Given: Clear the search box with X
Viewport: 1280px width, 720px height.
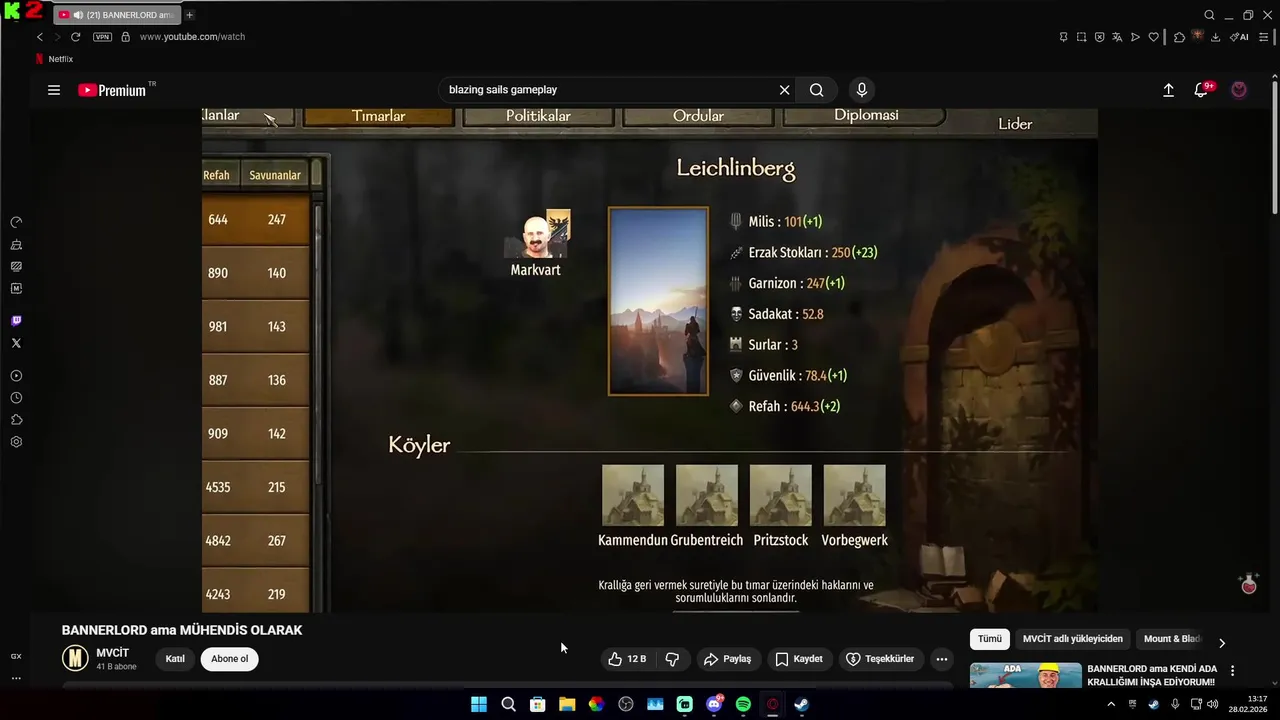Looking at the screenshot, I should point(785,90).
